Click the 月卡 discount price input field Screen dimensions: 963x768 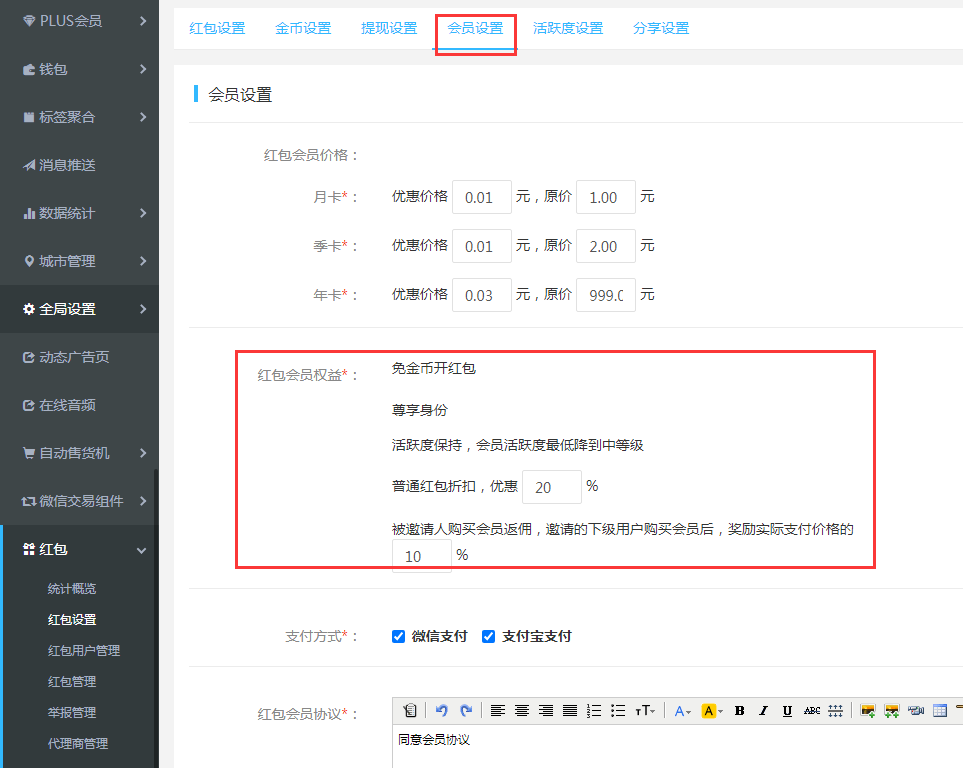click(481, 198)
